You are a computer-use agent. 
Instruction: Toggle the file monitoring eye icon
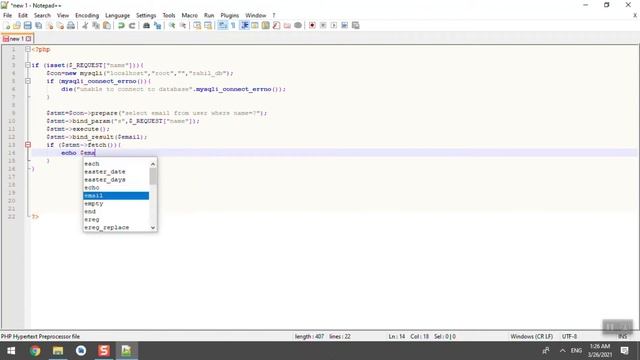(298, 25)
